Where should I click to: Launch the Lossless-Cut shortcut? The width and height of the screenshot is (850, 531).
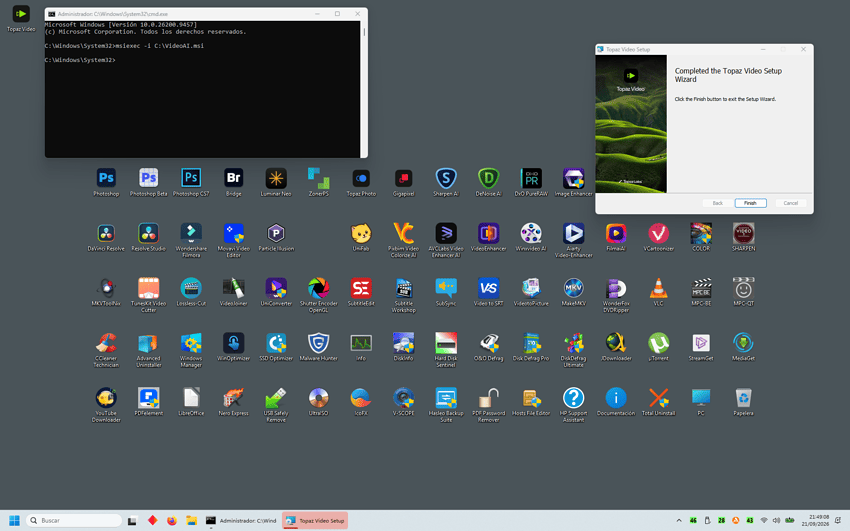pyautogui.click(x=191, y=292)
